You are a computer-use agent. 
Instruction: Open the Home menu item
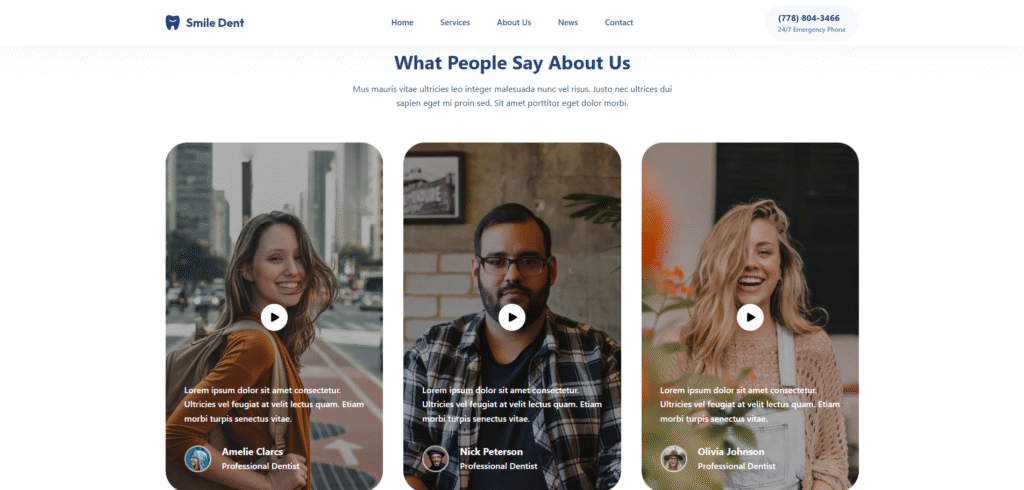pyautogui.click(x=402, y=22)
